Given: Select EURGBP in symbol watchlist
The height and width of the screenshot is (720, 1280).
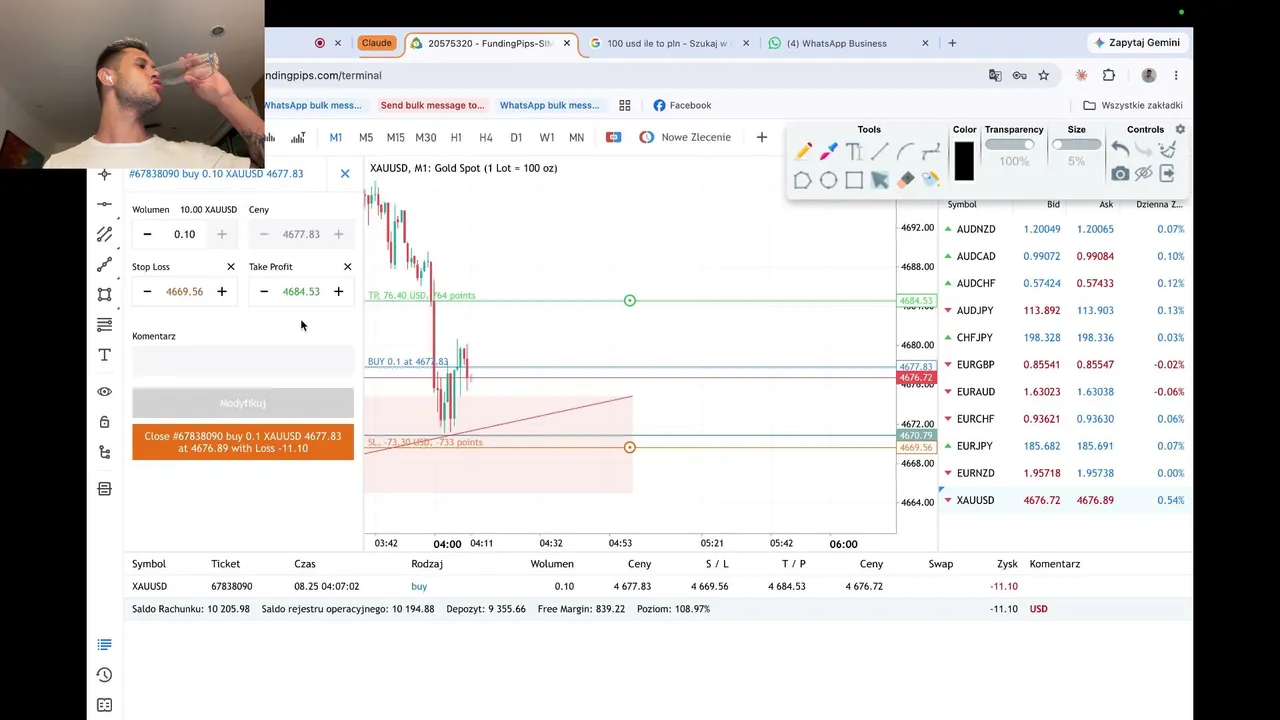Looking at the screenshot, I should (1064, 365).
